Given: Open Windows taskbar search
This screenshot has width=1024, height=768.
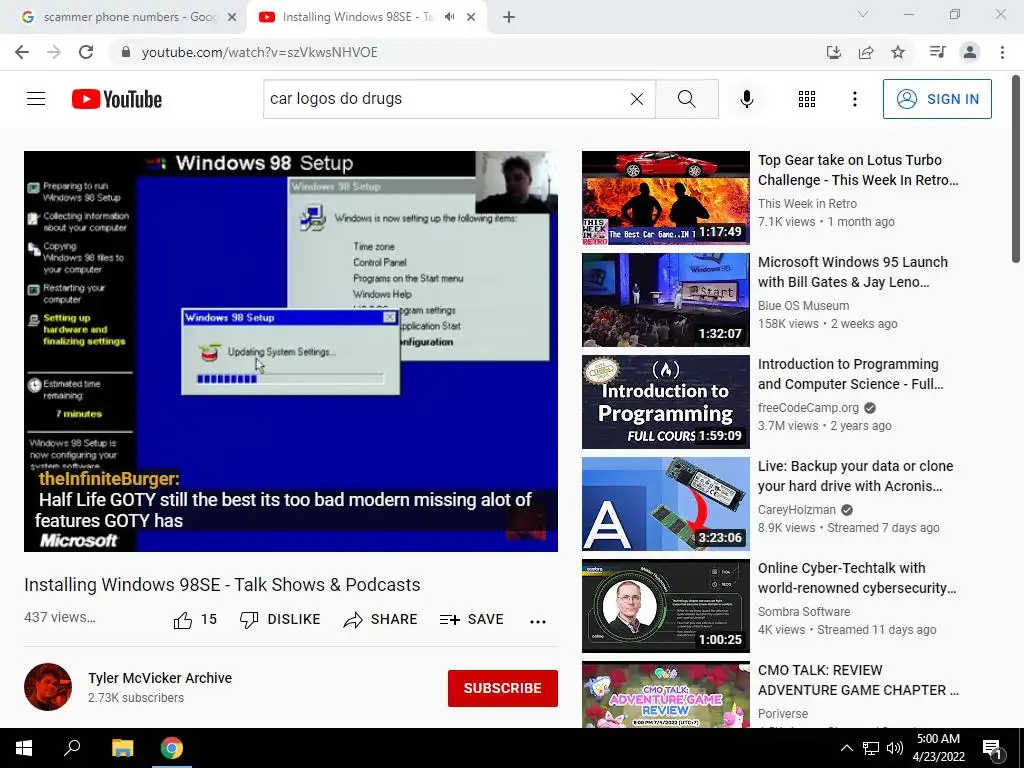Looking at the screenshot, I should coord(72,748).
